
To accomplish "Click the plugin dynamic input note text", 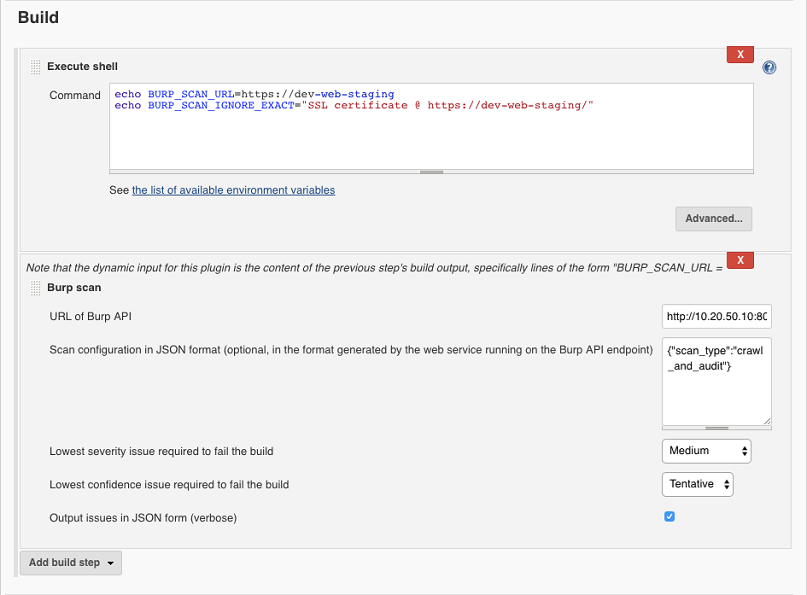I will 374,268.
